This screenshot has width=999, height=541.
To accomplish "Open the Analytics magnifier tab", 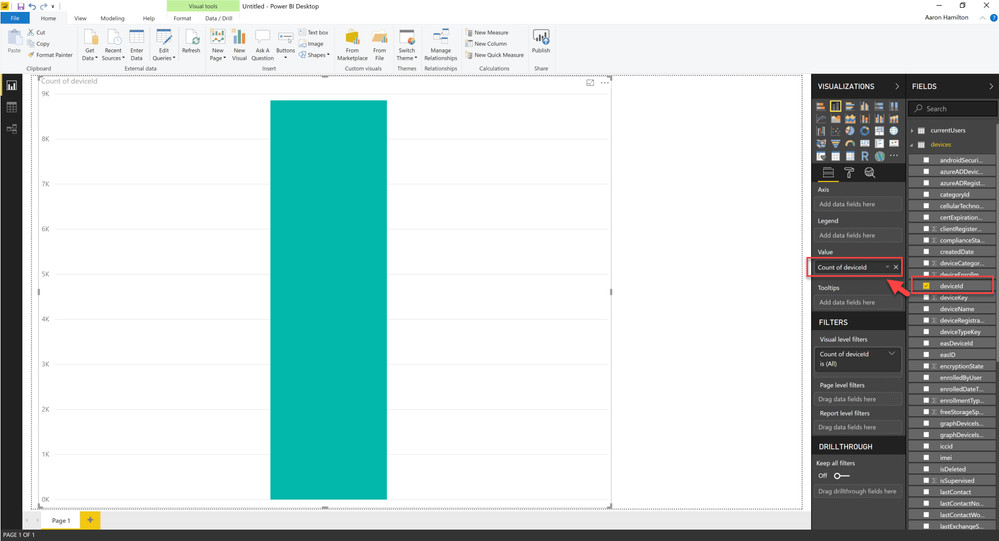I will [x=870, y=173].
